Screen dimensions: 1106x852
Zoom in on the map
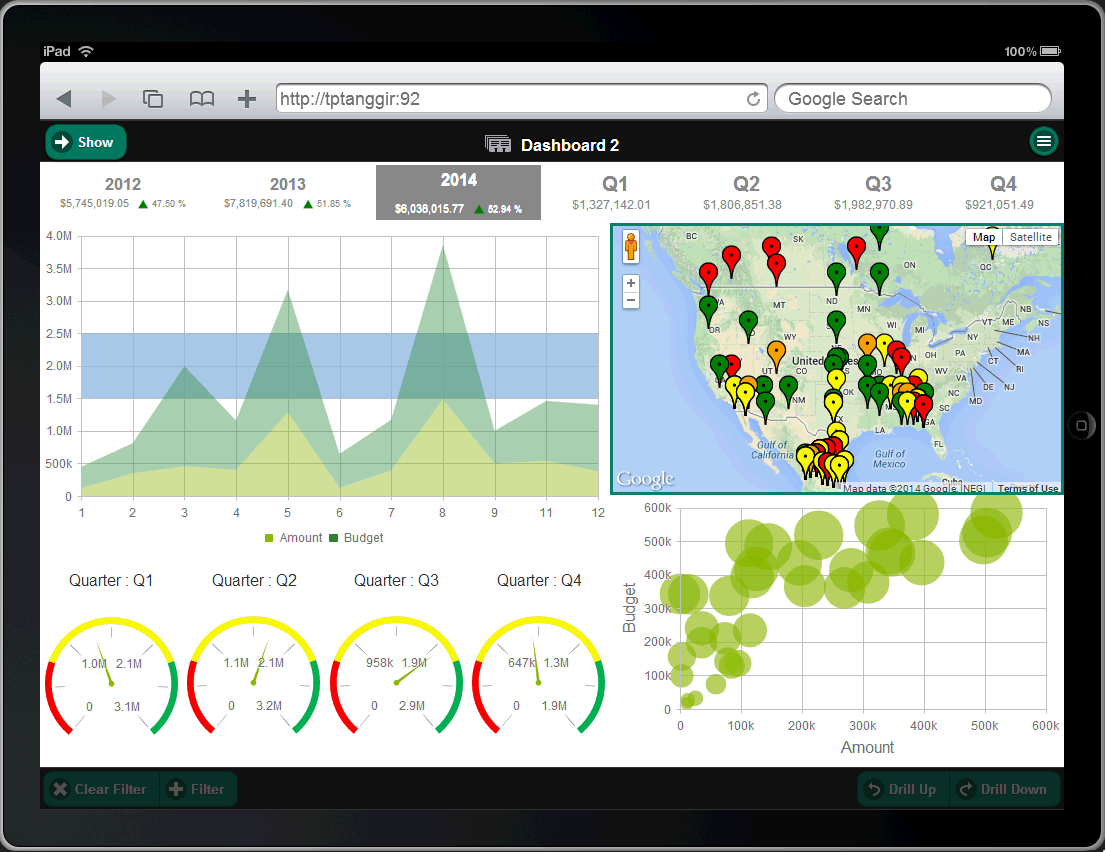click(631, 284)
